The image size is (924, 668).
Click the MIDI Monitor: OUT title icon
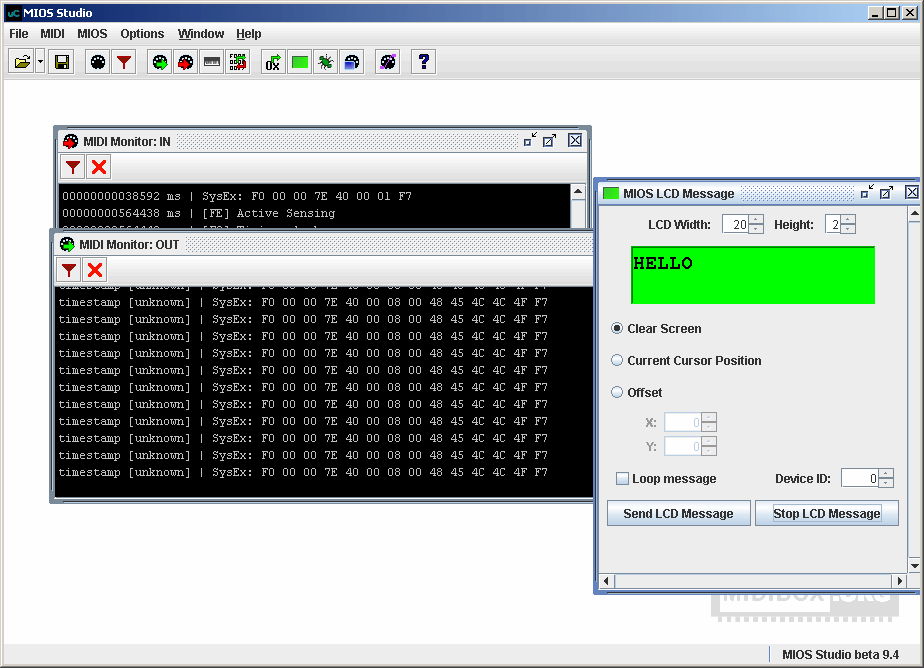coord(67,244)
